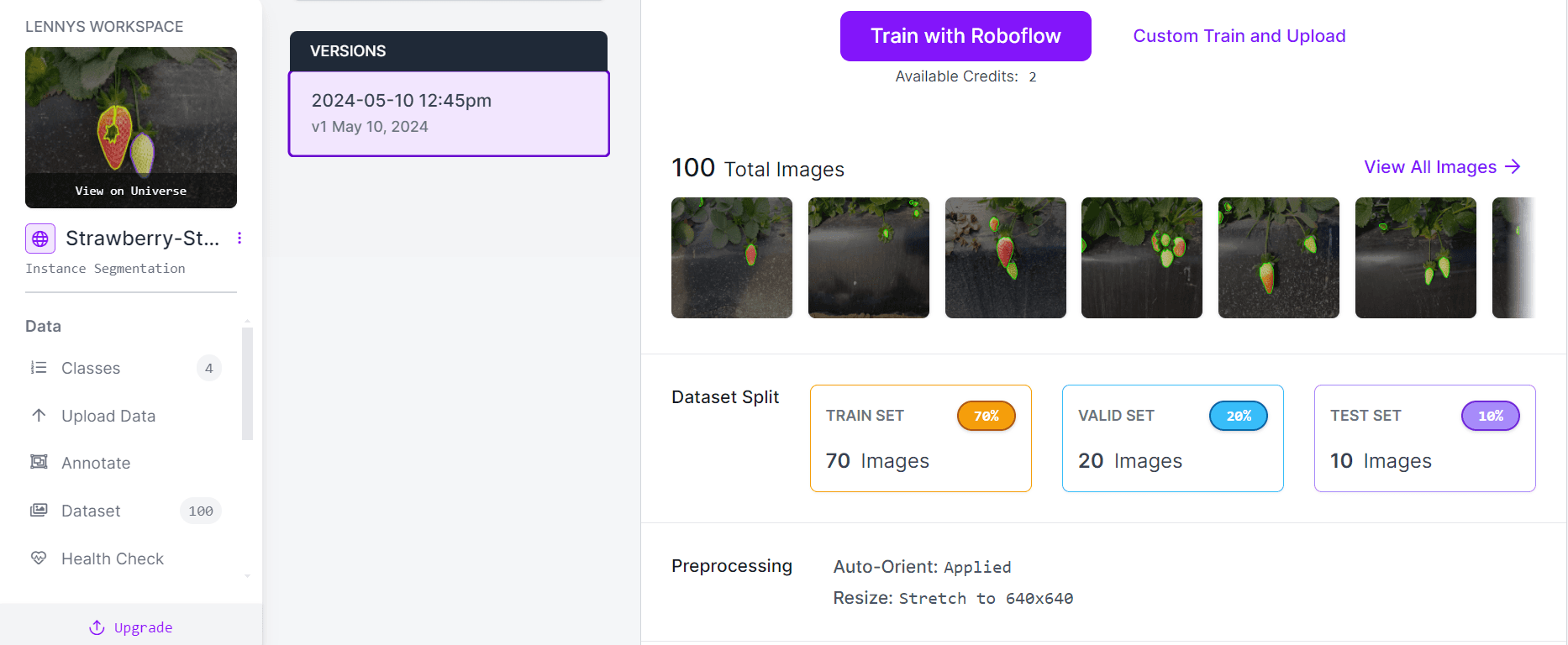
Task: Click the Classes list icon
Action: pos(39,368)
